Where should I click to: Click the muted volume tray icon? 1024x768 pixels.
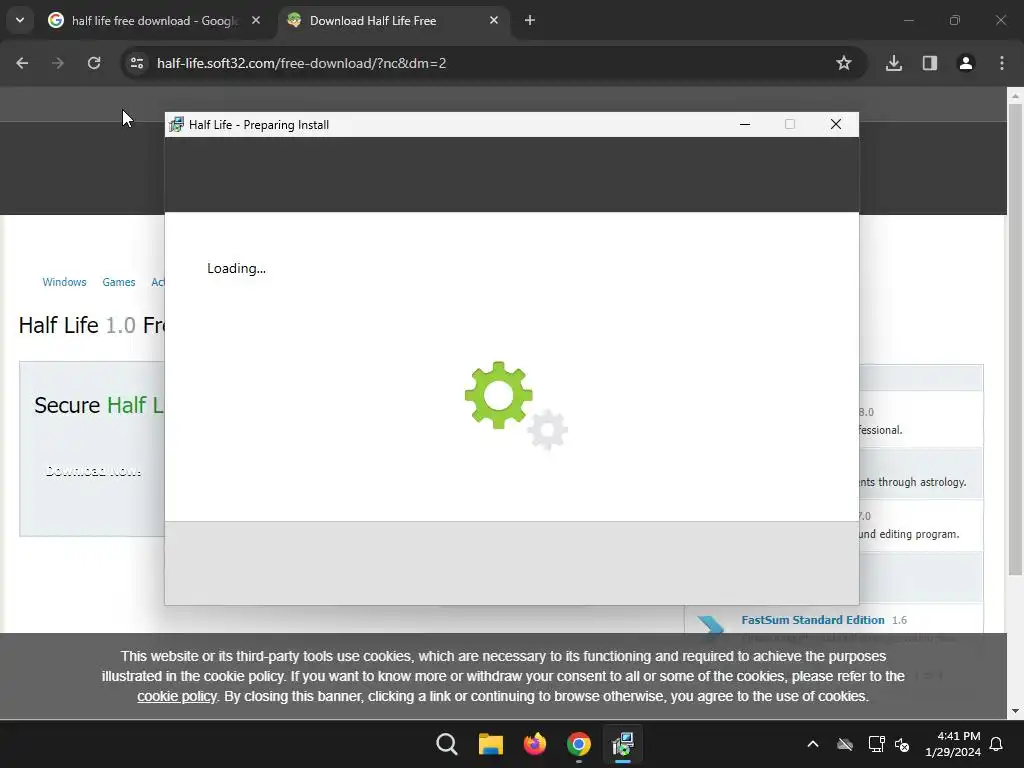[x=902, y=744]
